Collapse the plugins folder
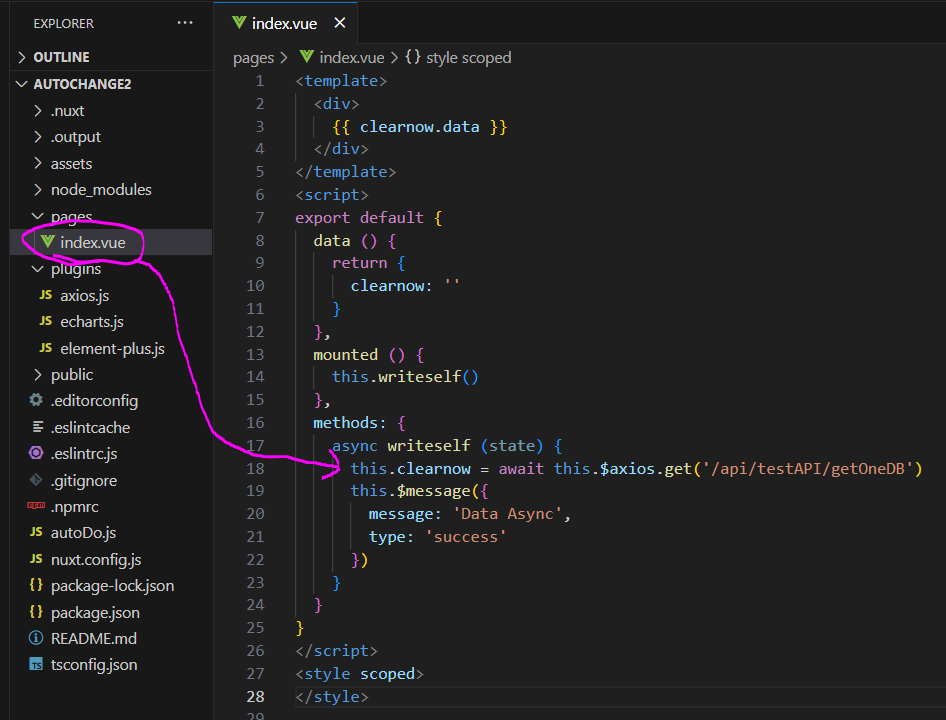Screen dimensions: 946x720 pyautogui.click(x=75, y=269)
